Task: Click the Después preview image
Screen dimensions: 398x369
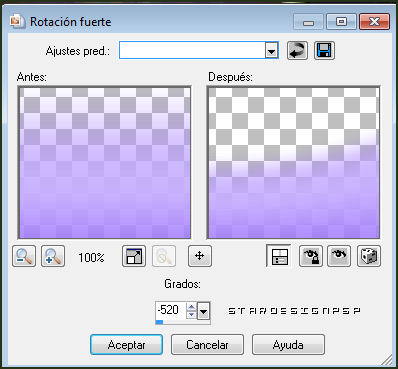Action: [293, 163]
